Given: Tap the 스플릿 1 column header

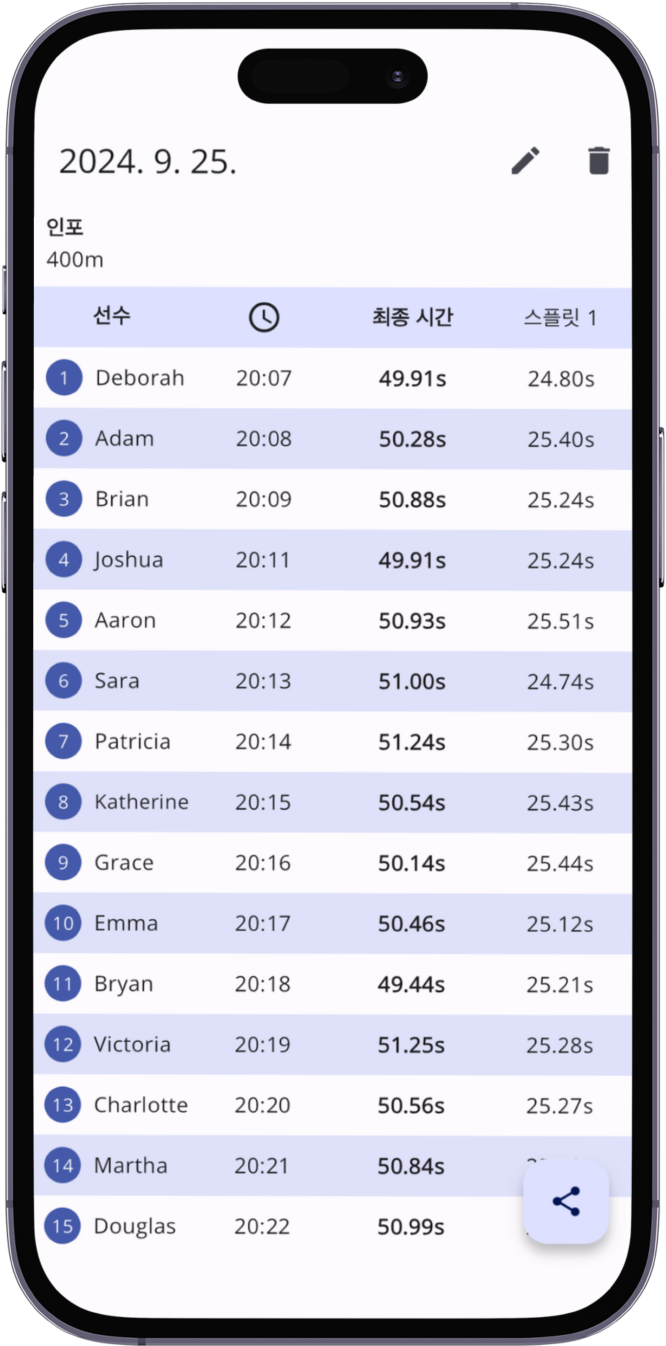Looking at the screenshot, I should (x=560, y=318).
